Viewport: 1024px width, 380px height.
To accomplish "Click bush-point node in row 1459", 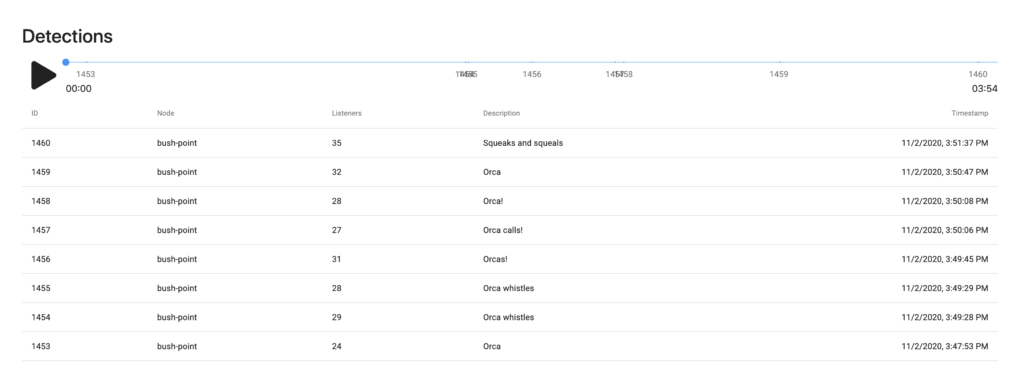I will (x=177, y=172).
